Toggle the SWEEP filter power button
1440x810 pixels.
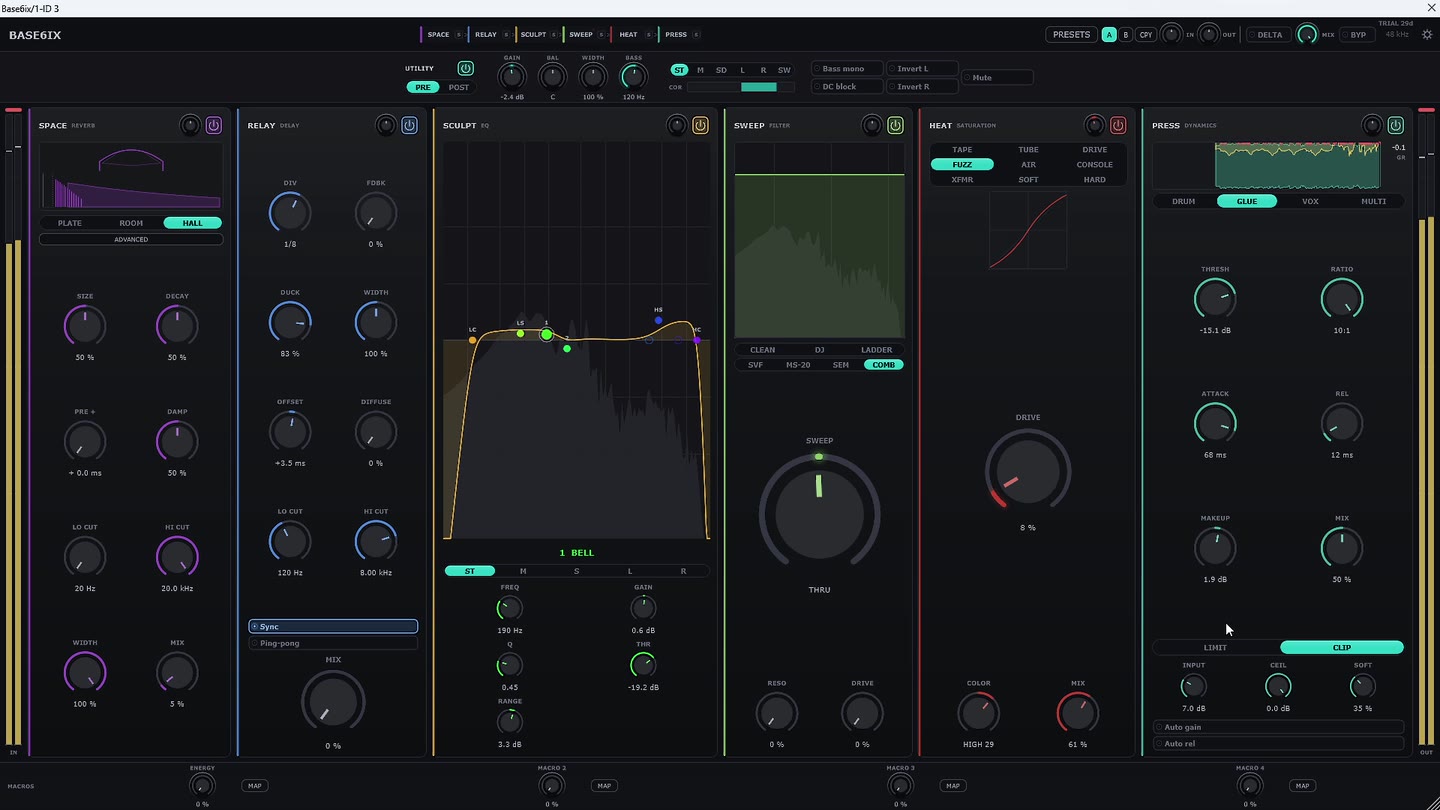click(895, 125)
